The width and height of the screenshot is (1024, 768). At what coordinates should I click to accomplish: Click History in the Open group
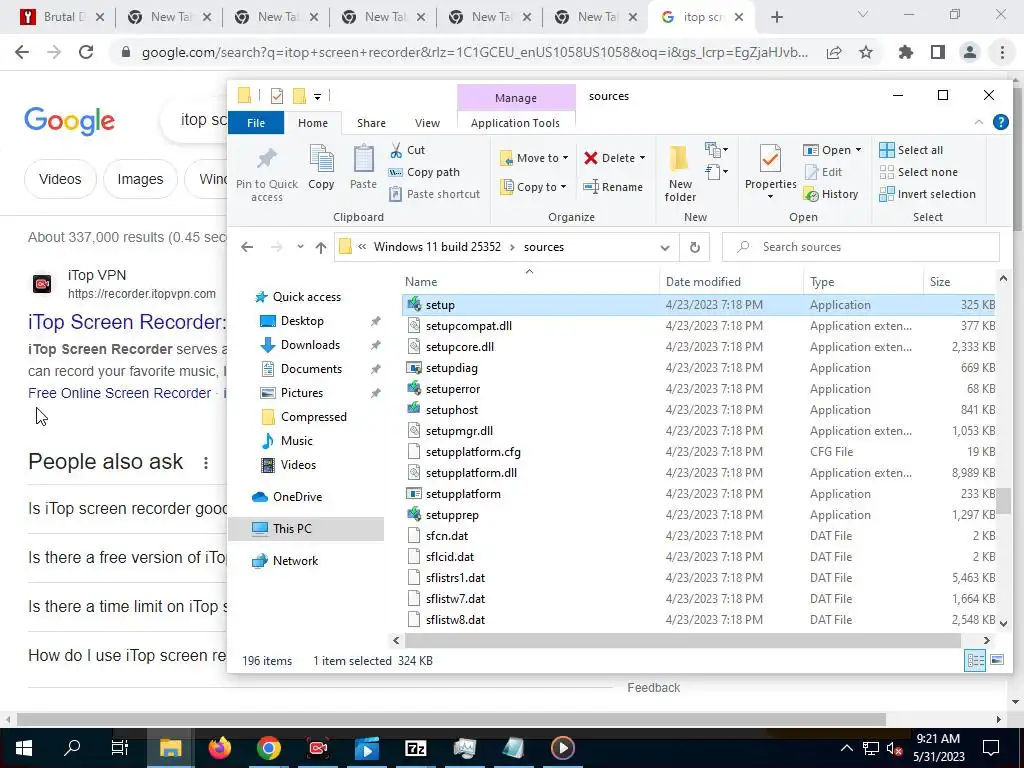[831, 194]
